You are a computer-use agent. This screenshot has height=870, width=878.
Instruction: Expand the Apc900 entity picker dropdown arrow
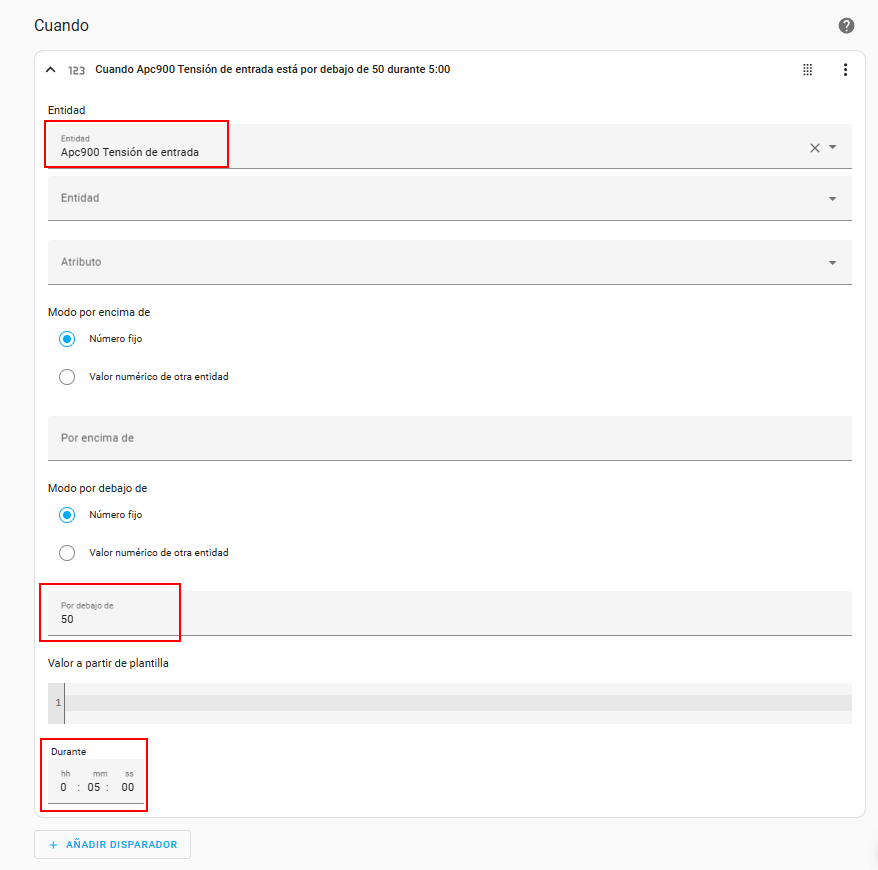833,147
